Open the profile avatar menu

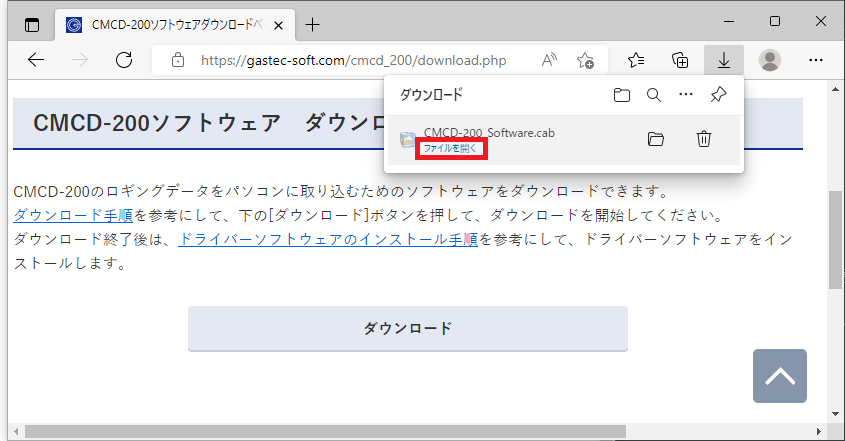click(770, 60)
